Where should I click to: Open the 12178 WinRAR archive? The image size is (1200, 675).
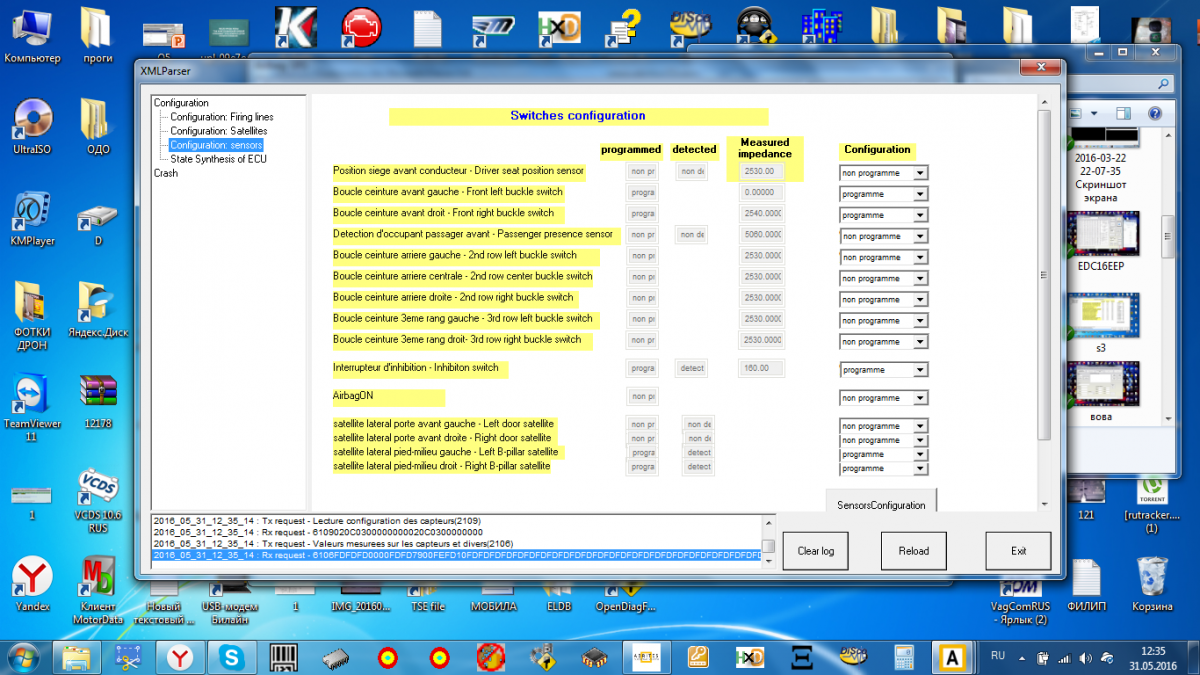point(98,400)
